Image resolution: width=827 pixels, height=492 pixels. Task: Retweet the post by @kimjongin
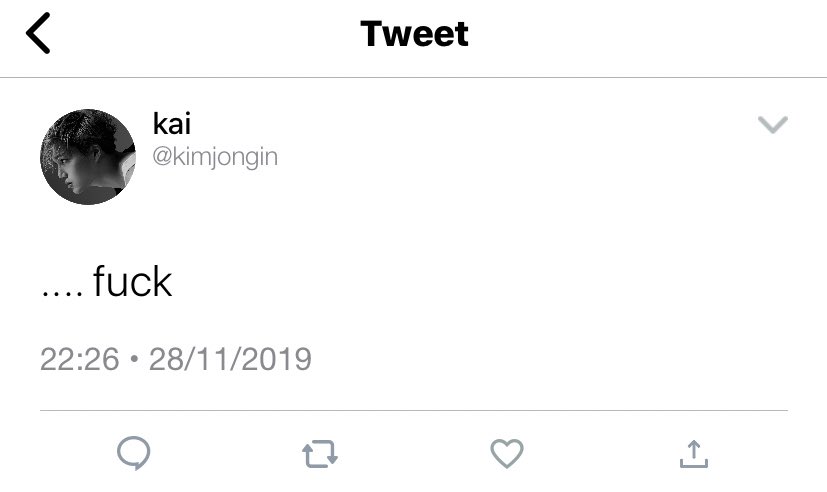pos(320,454)
